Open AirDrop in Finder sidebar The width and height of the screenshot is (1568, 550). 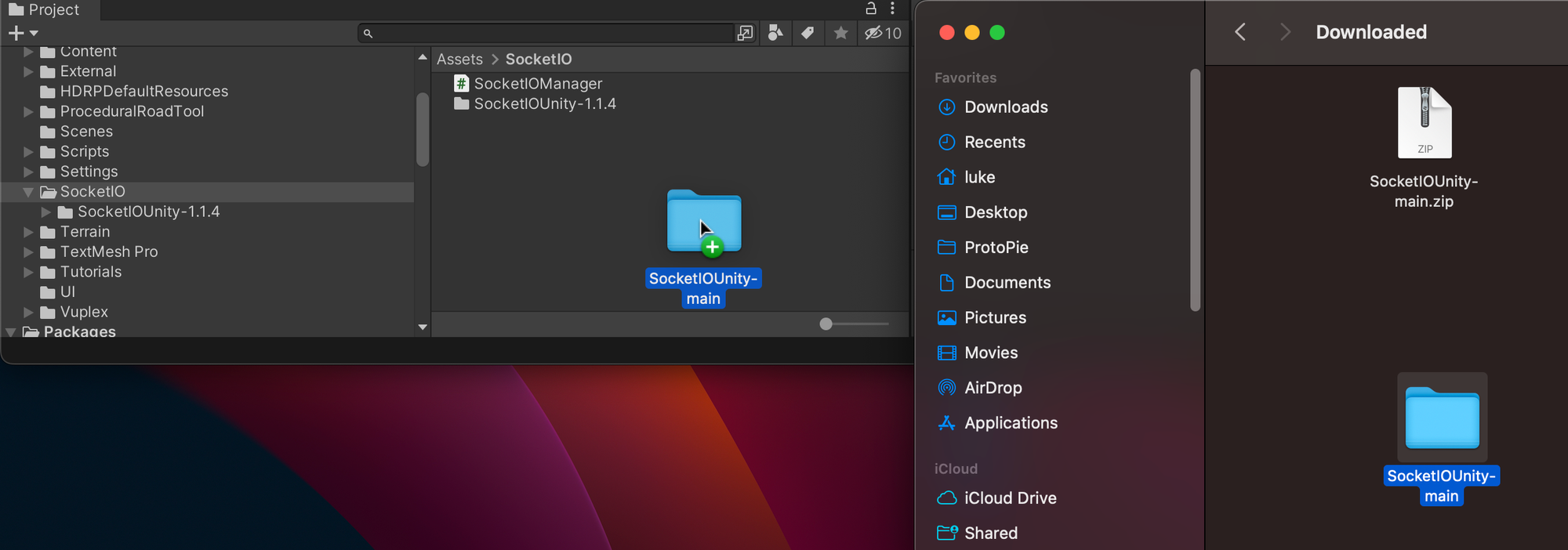point(993,388)
